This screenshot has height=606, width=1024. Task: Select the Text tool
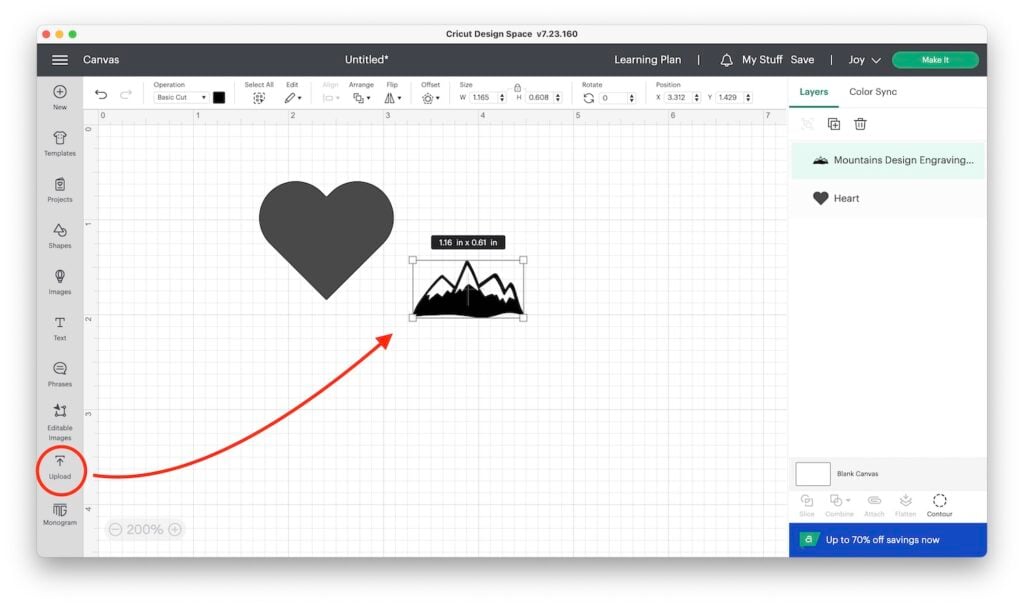[x=59, y=328]
